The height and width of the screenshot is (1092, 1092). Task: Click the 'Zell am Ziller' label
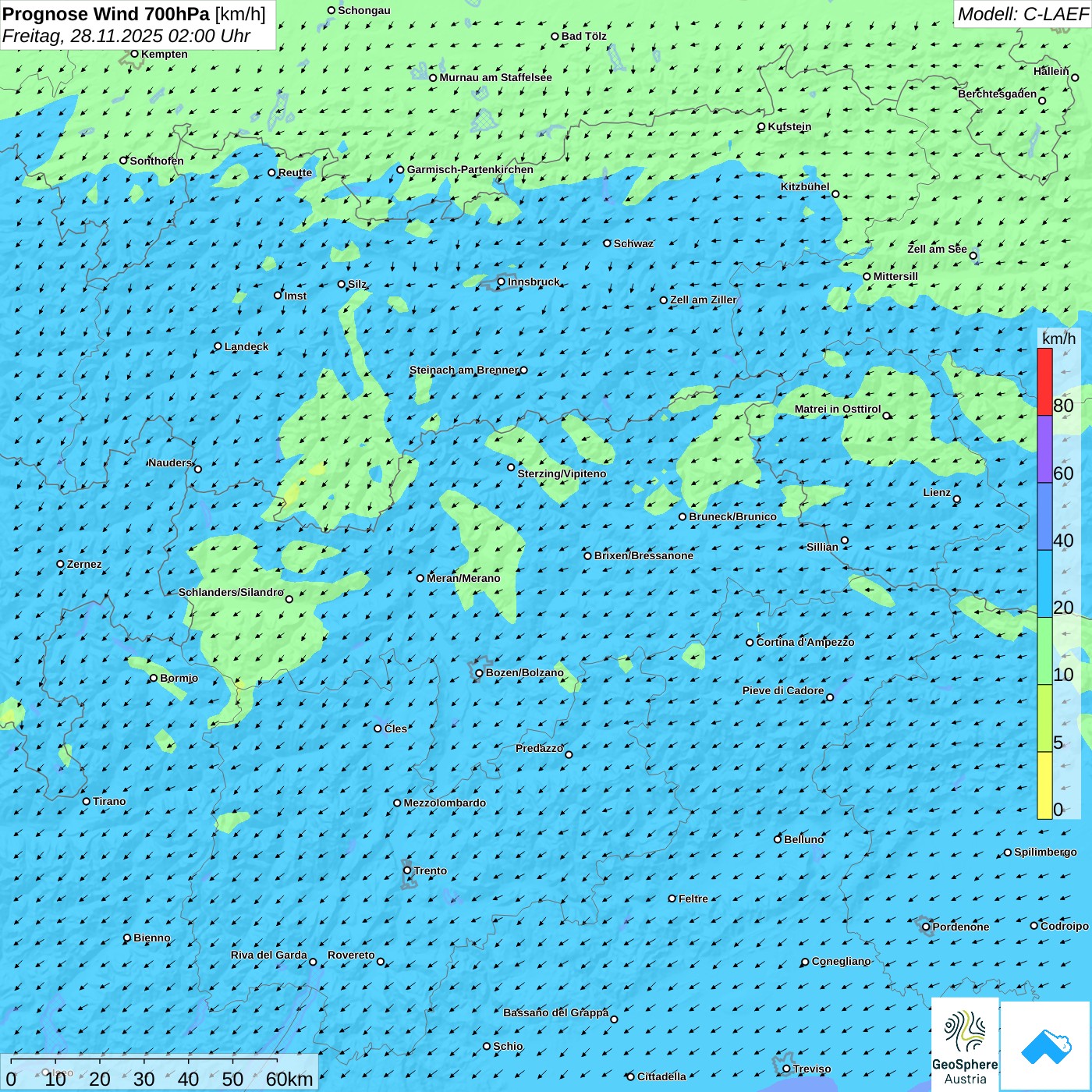coord(704,300)
